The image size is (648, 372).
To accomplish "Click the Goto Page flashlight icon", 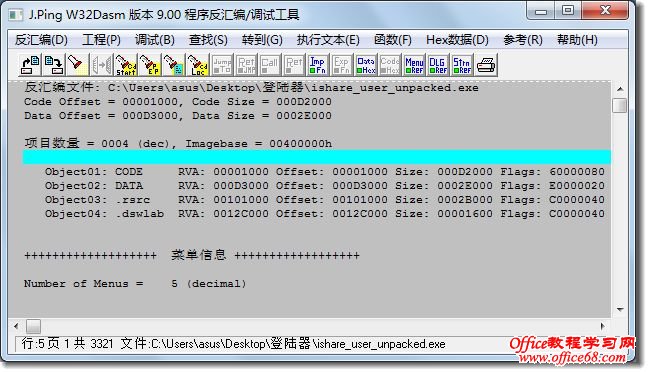I will click(x=174, y=65).
